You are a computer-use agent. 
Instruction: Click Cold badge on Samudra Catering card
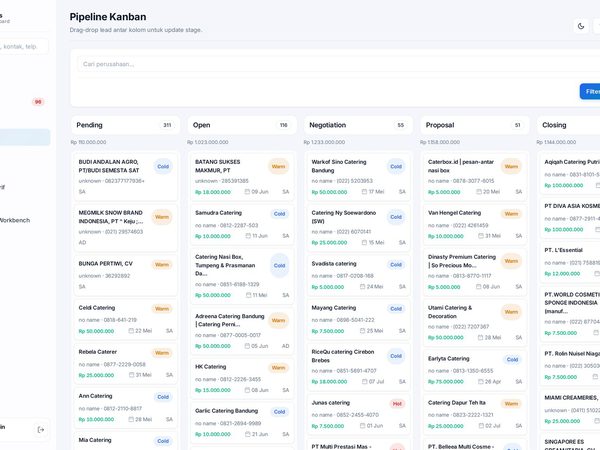(x=279, y=214)
